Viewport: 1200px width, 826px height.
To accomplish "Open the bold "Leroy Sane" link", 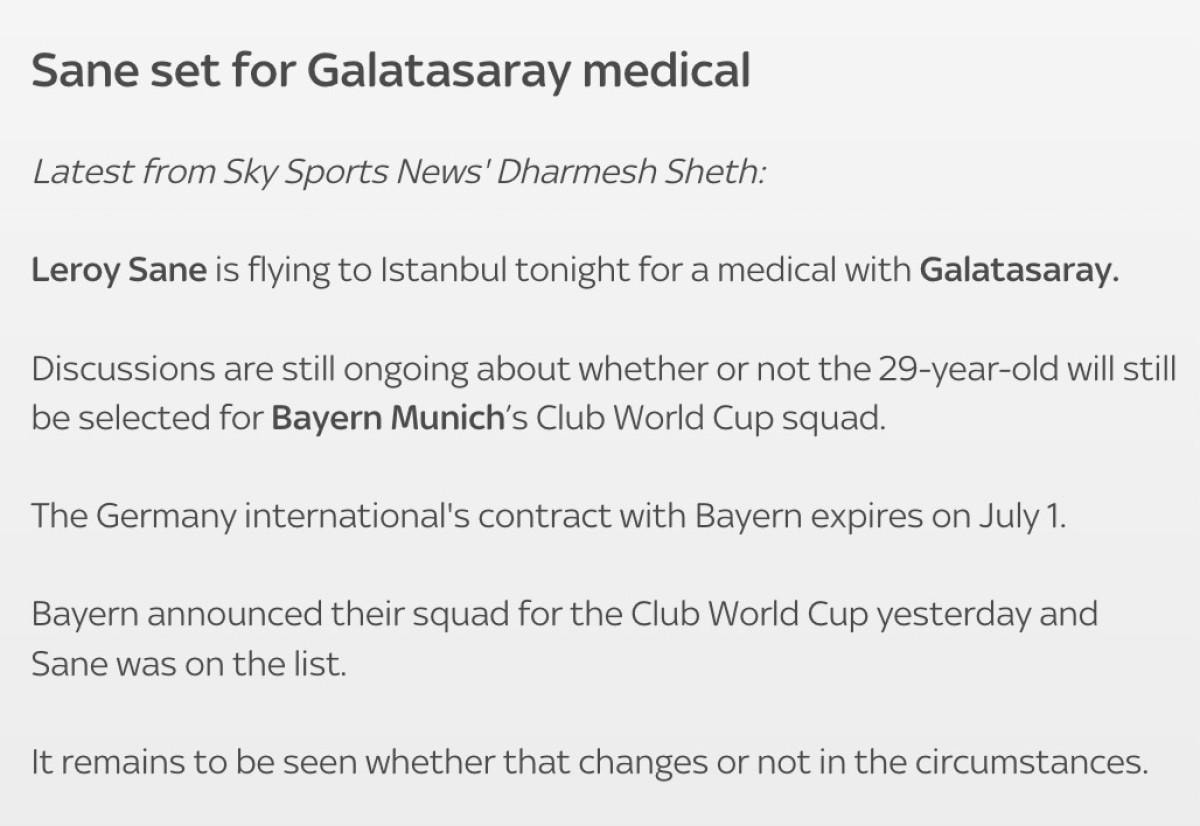I will click(119, 270).
